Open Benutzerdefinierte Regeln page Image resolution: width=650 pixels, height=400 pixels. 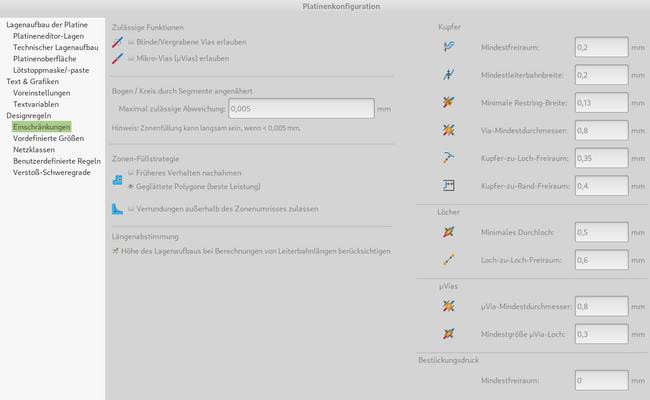pyautogui.click(x=57, y=161)
